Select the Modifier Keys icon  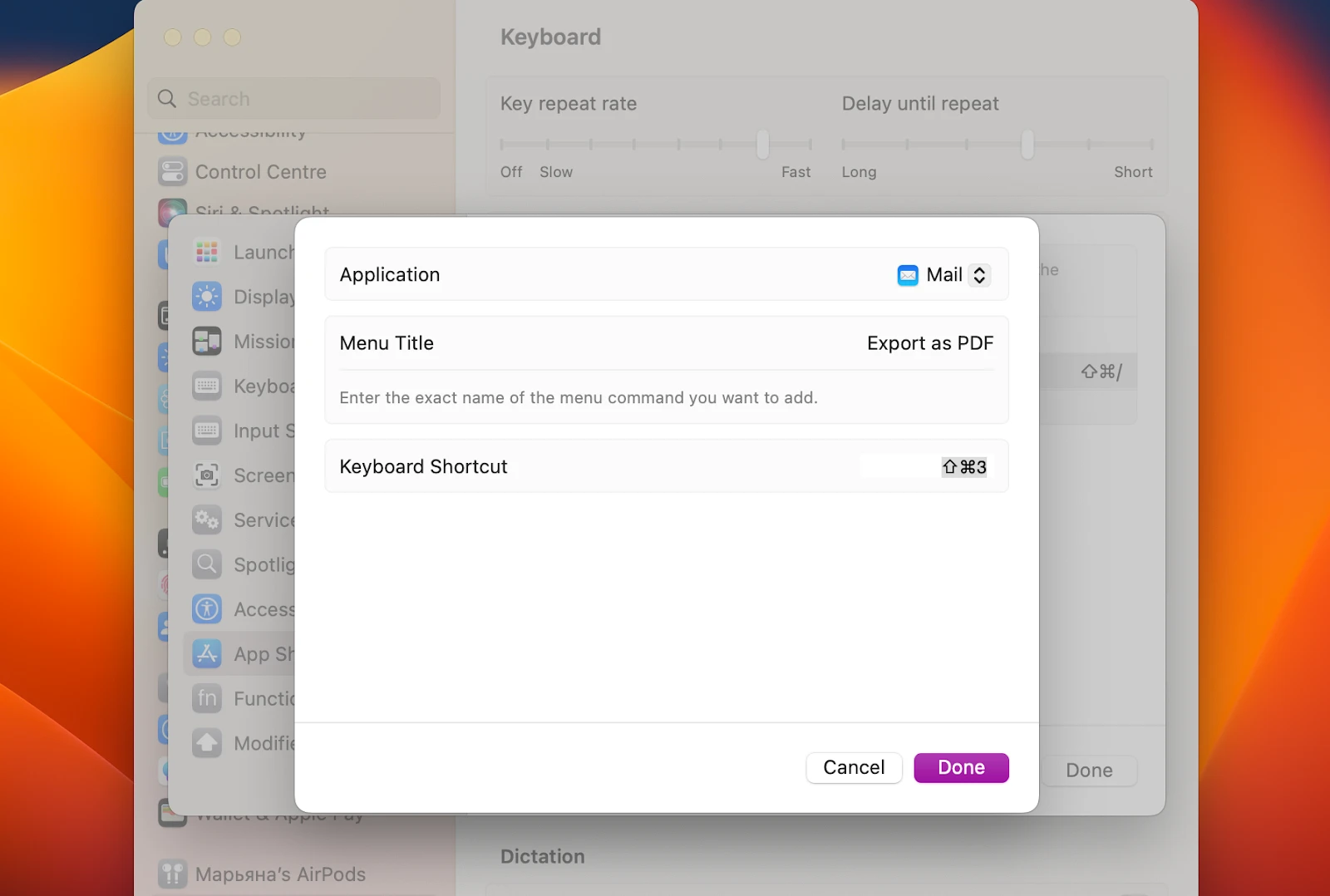(207, 743)
